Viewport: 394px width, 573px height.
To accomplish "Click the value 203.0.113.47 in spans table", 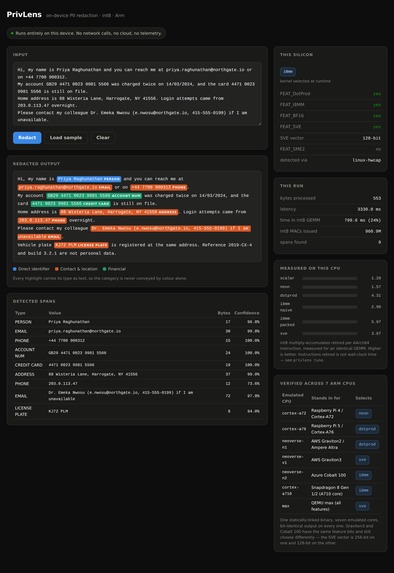I will pos(63,384).
